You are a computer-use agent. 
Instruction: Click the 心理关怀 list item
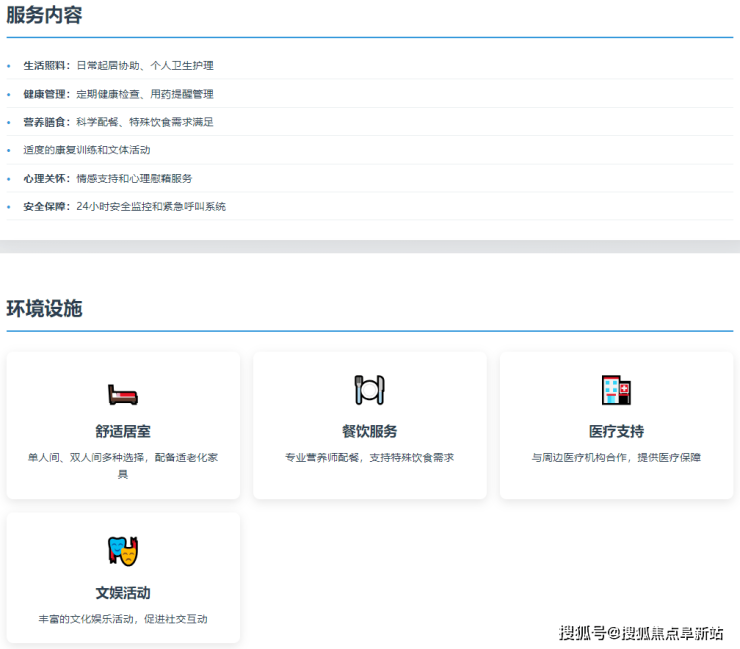108,178
